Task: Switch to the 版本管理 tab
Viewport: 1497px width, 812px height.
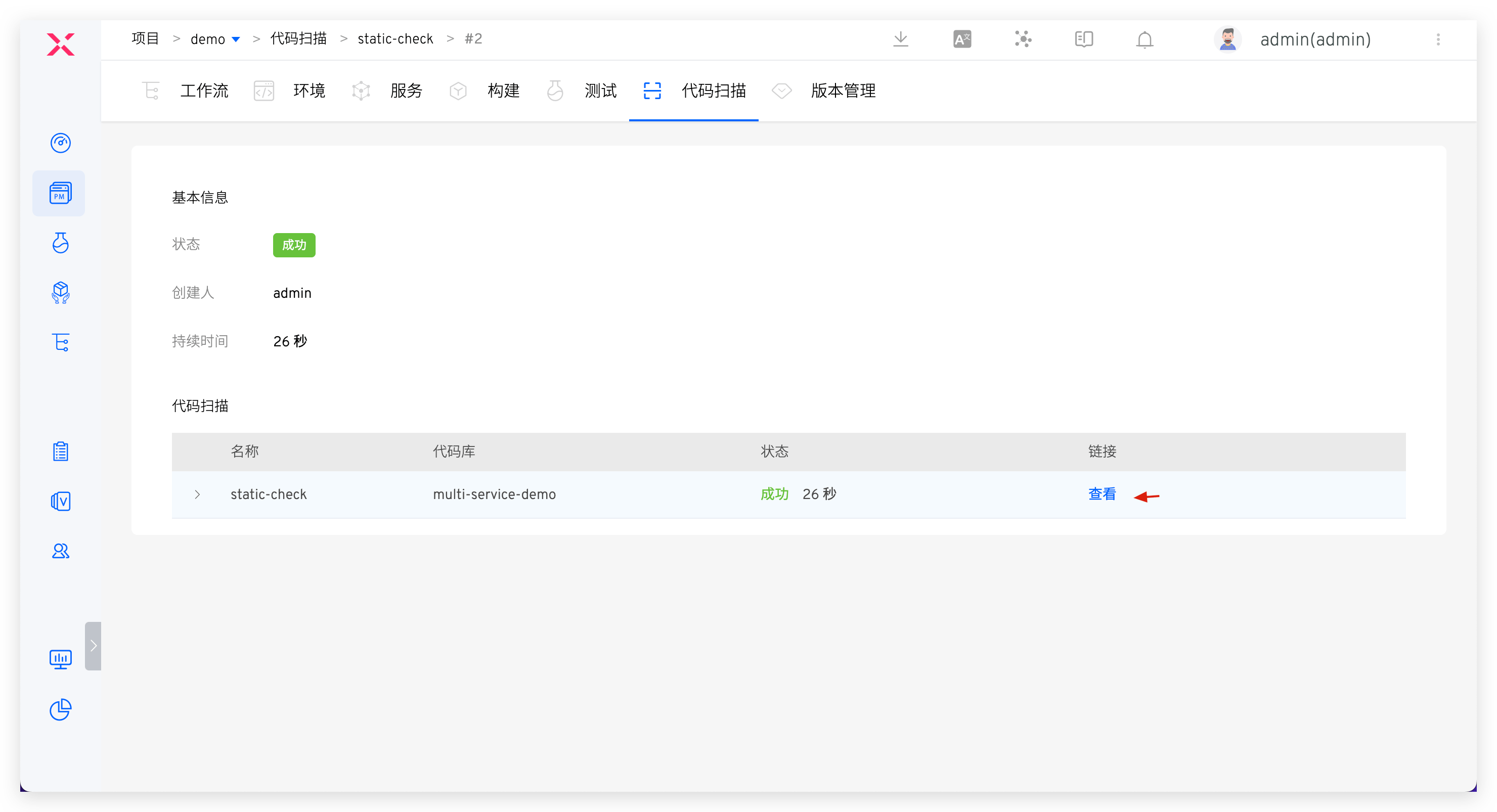Action: click(842, 91)
